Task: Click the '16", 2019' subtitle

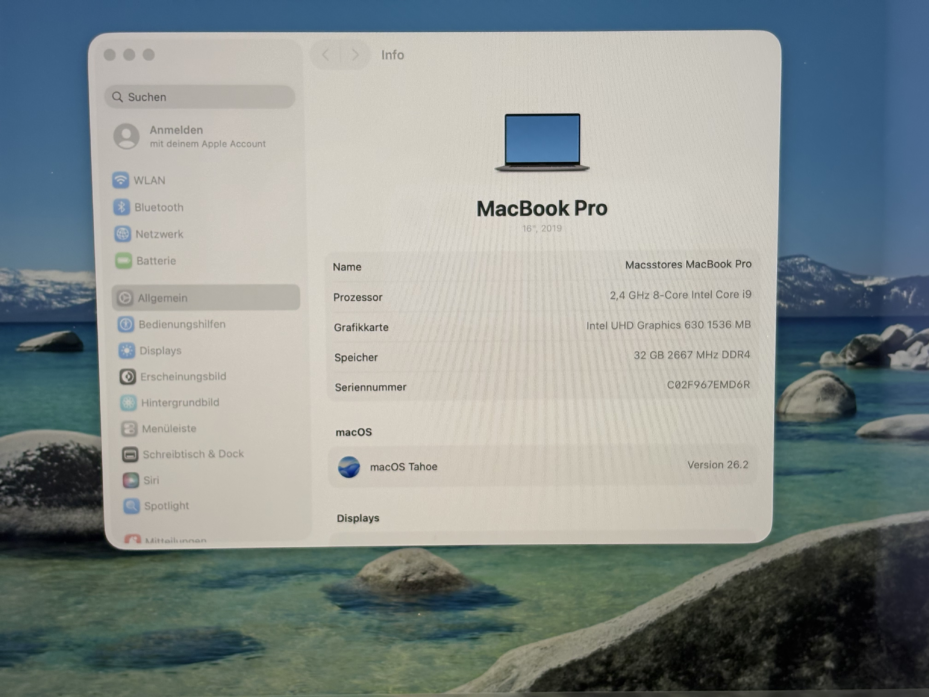Action: click(x=542, y=228)
